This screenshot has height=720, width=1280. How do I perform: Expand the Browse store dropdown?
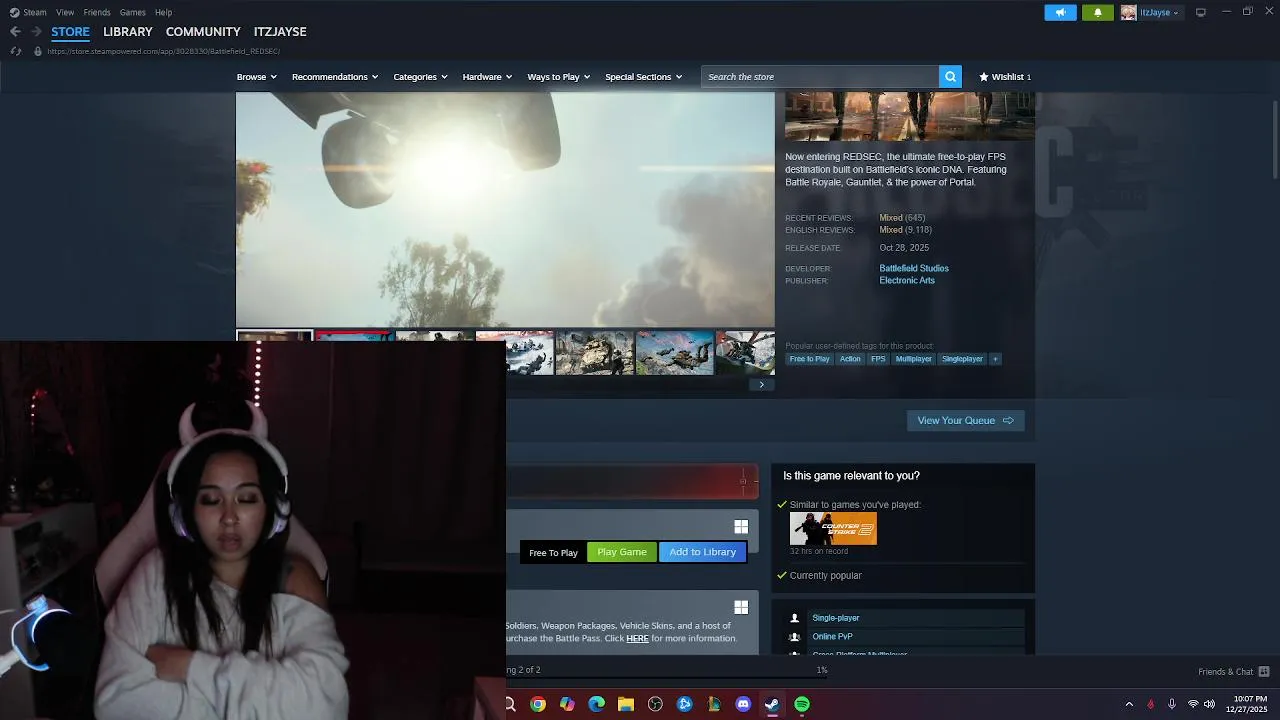click(257, 77)
